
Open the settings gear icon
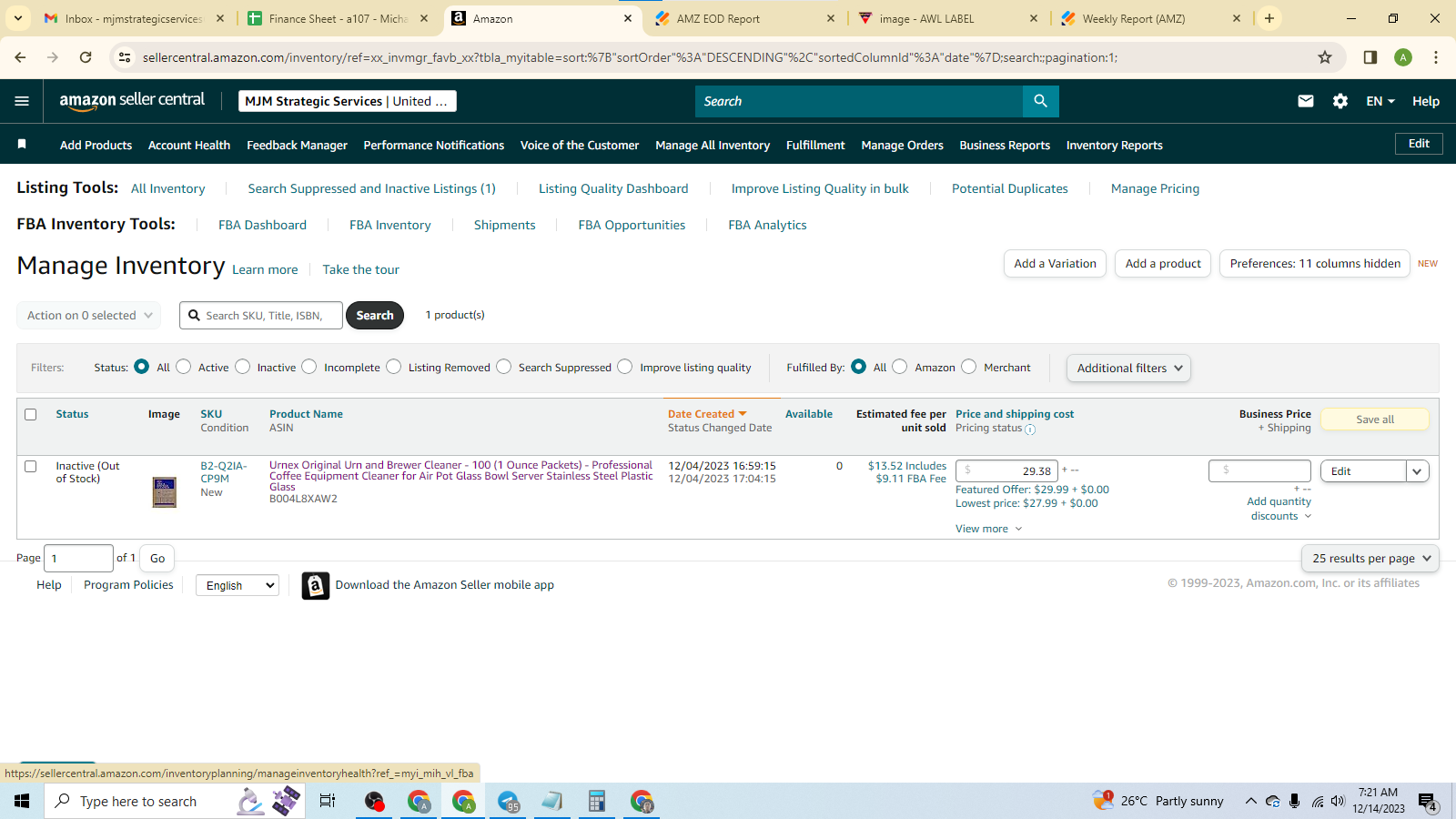pyautogui.click(x=1340, y=101)
